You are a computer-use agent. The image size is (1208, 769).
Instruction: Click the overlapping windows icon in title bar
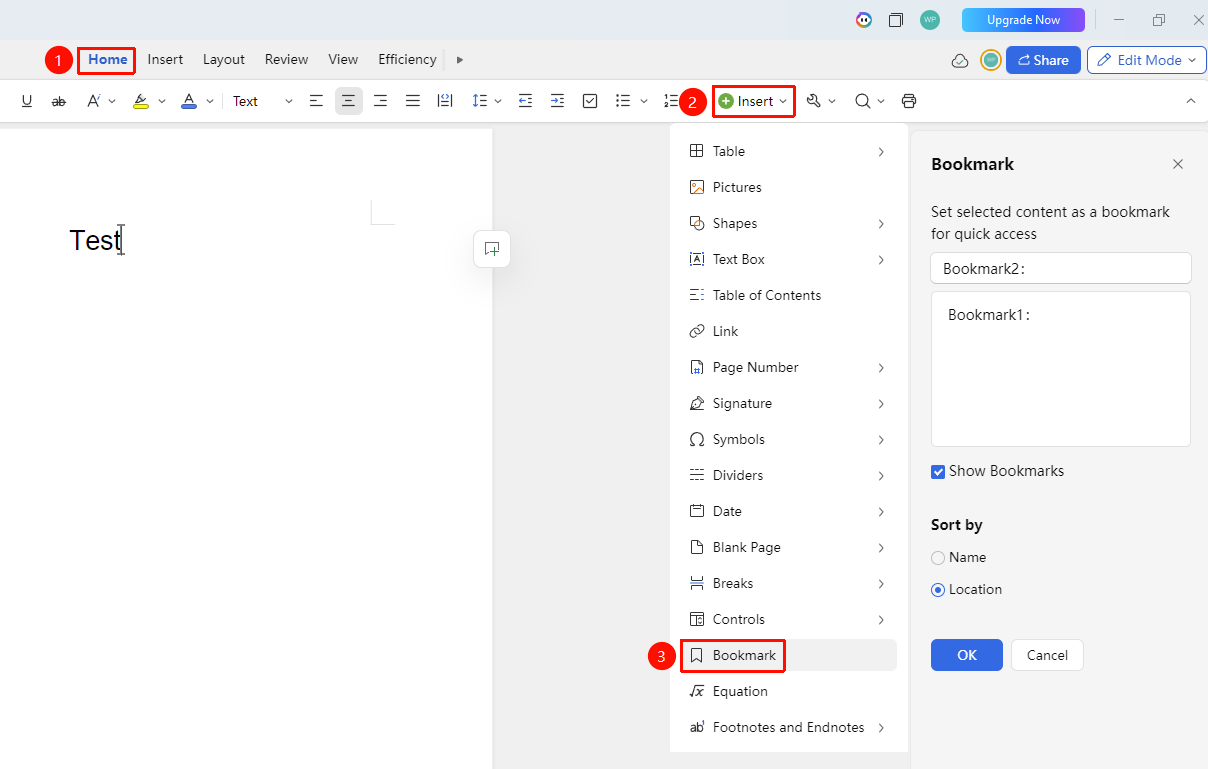(896, 20)
